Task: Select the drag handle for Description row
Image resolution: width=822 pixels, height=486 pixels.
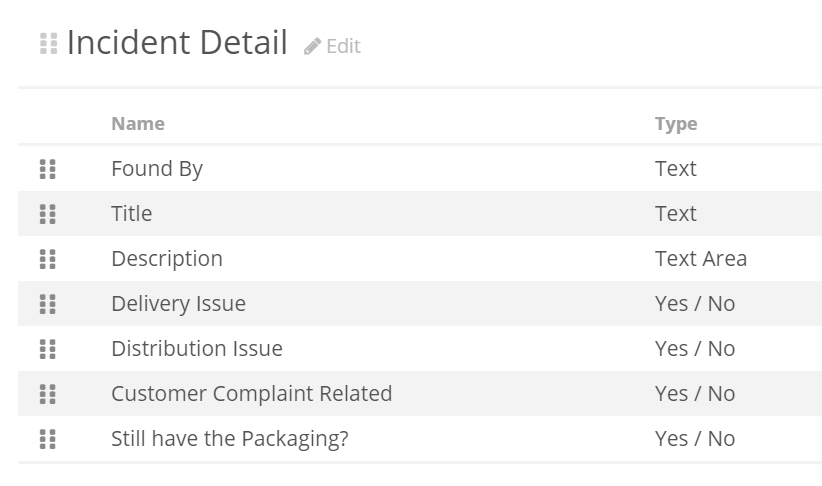Action: coord(48,259)
